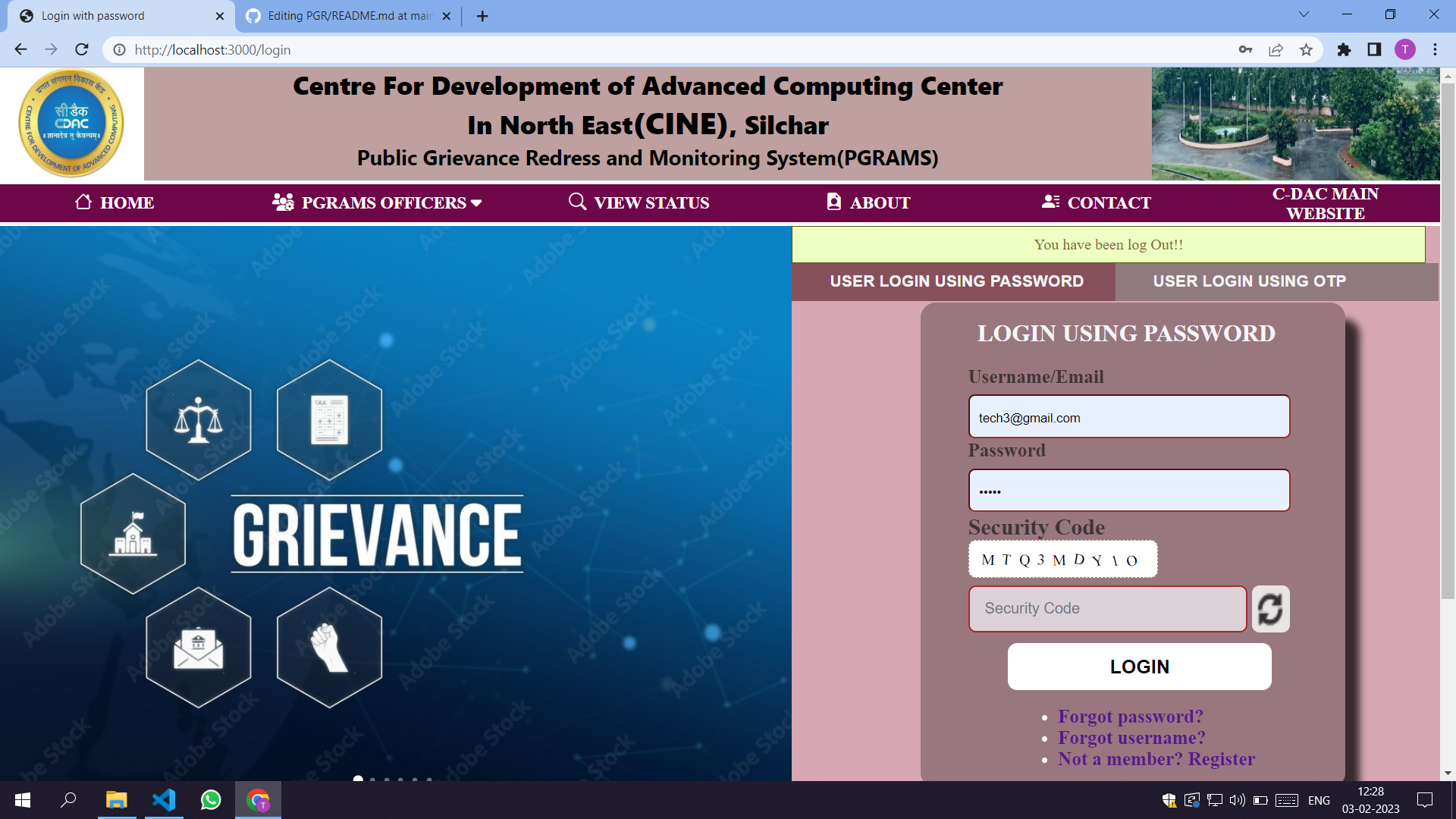Click the C-DAC logo emblem
This screenshot has width=1456, height=819.
tap(71, 124)
